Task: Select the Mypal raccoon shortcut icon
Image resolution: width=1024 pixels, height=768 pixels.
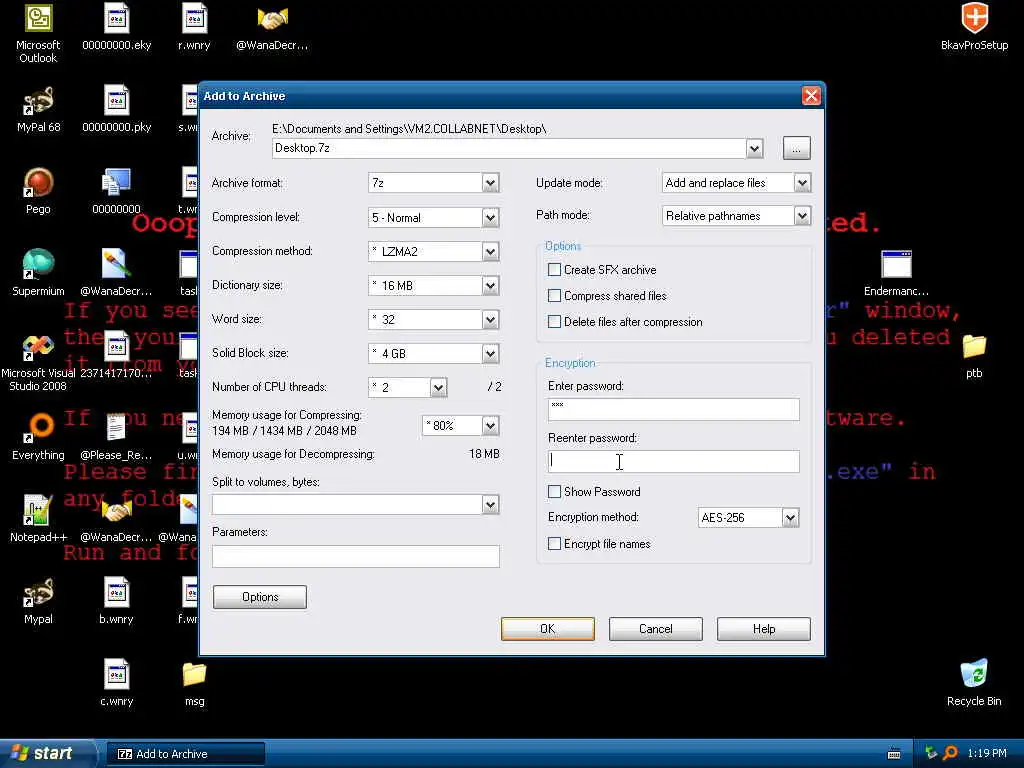Action: [38, 593]
